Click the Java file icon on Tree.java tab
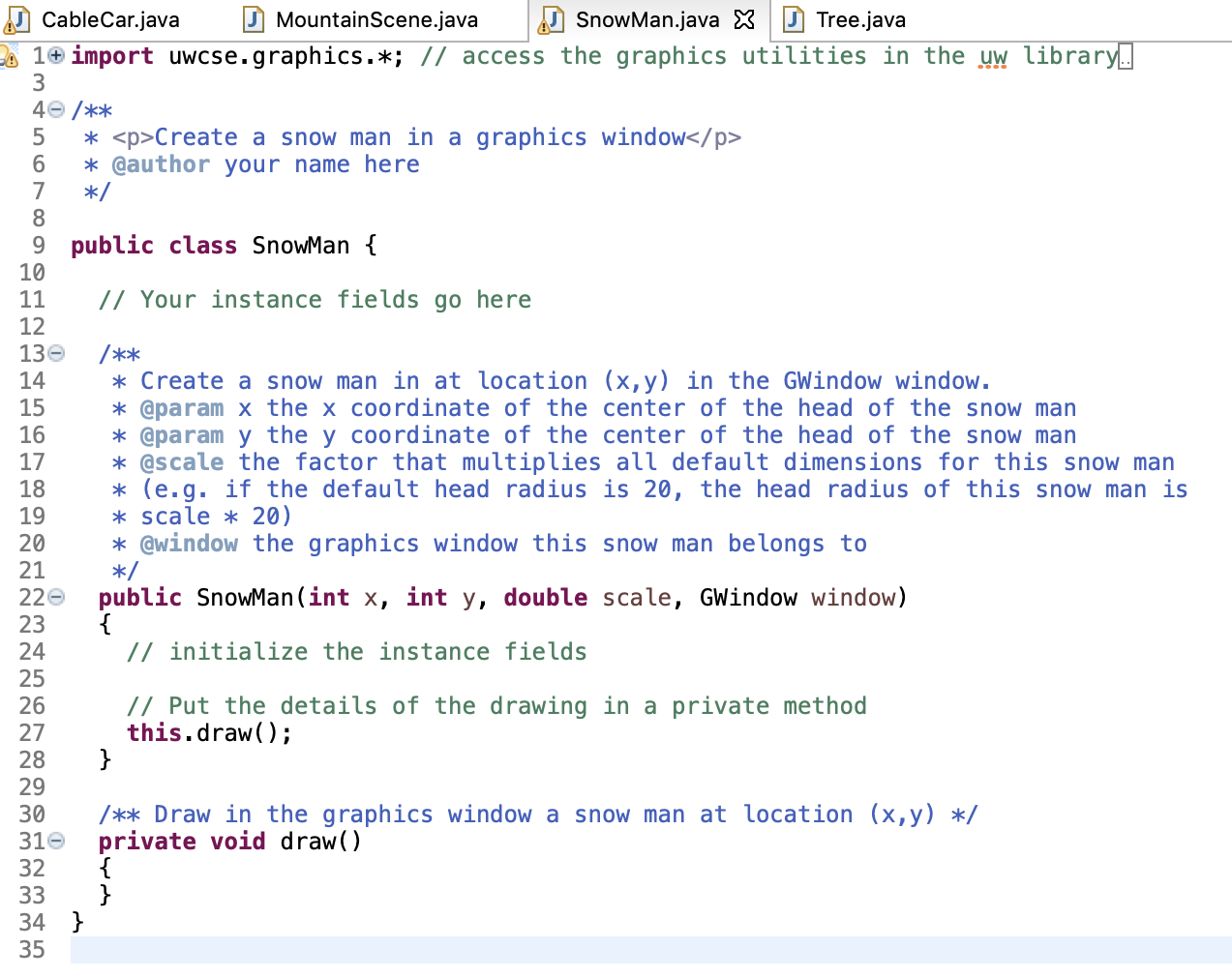1232x978 pixels. [792, 18]
